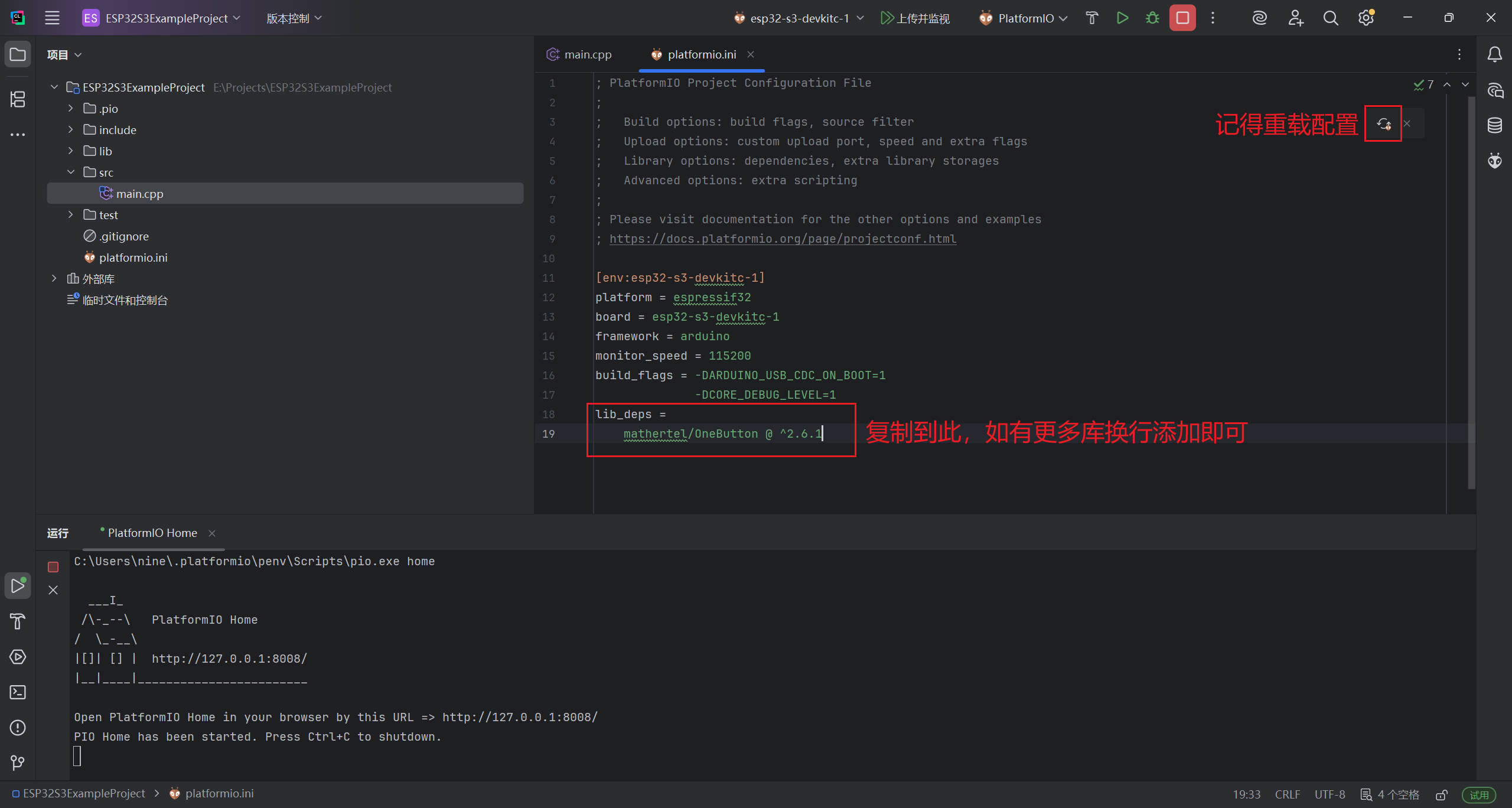The image size is (1512, 808).
Task: Open the notifications bell
Action: click(1495, 54)
